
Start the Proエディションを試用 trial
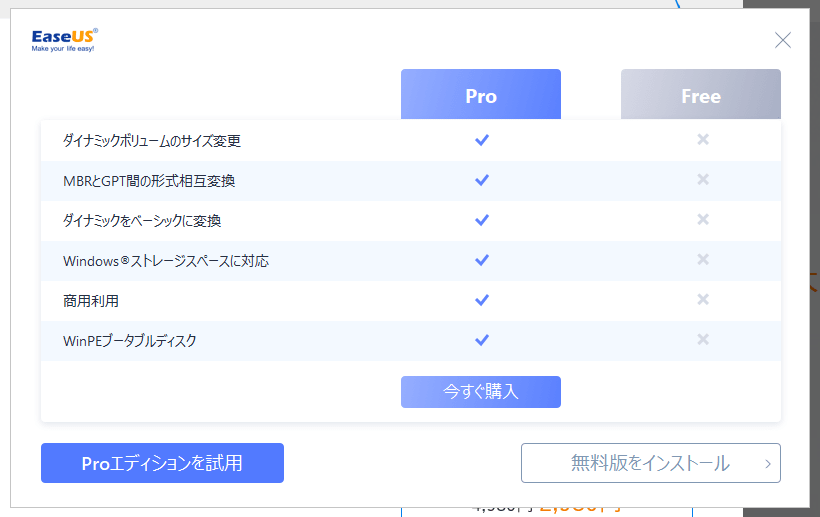coord(163,463)
